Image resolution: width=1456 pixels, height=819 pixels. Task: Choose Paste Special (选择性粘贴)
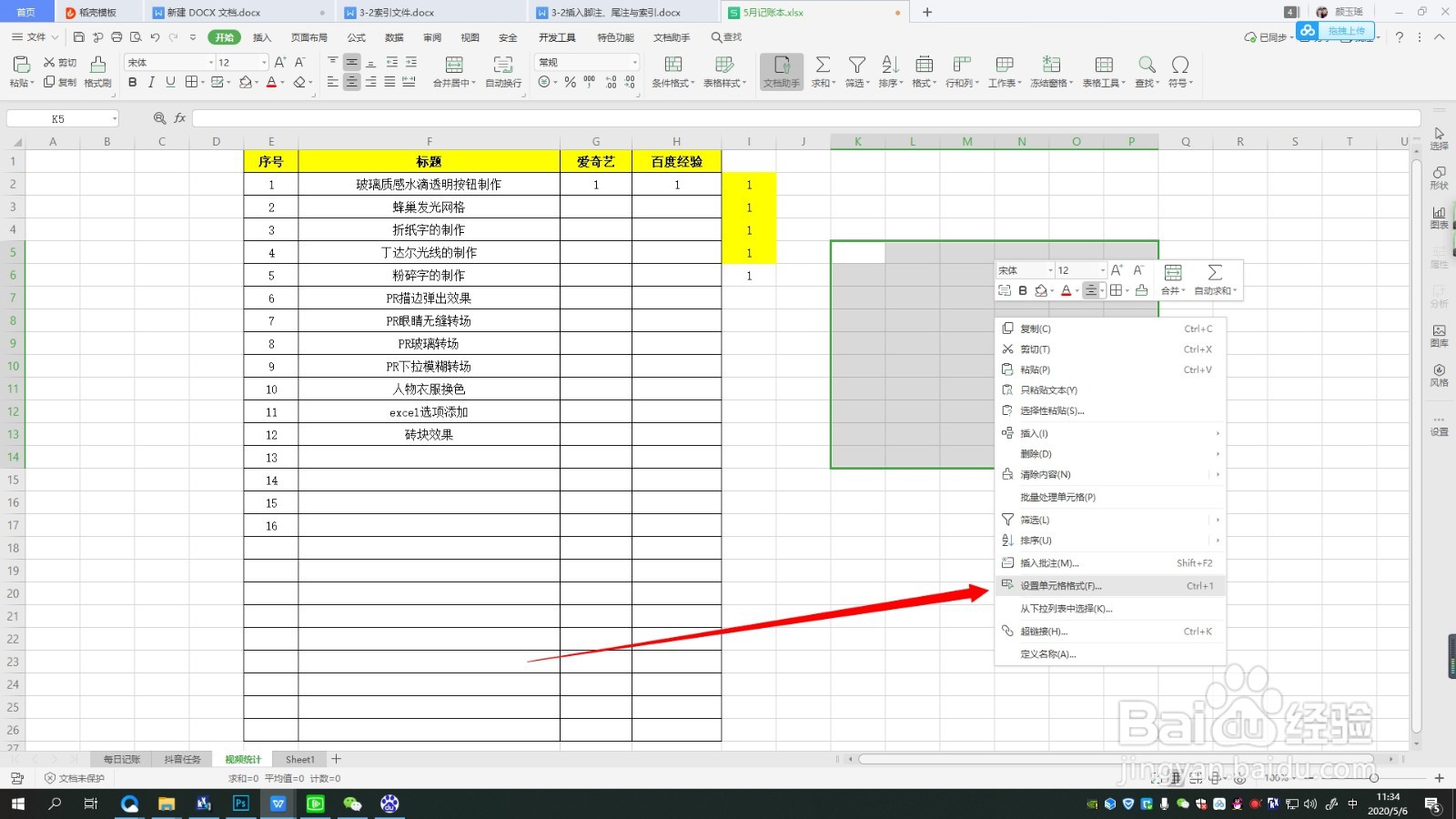(1110, 410)
